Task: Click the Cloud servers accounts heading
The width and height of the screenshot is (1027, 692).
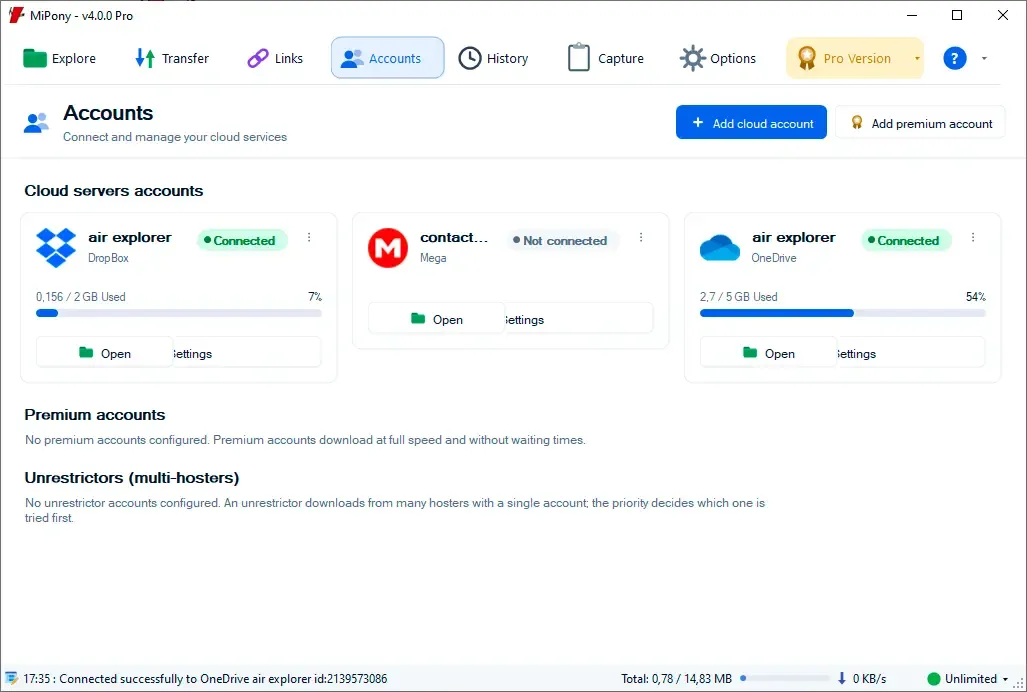Action: point(114,191)
